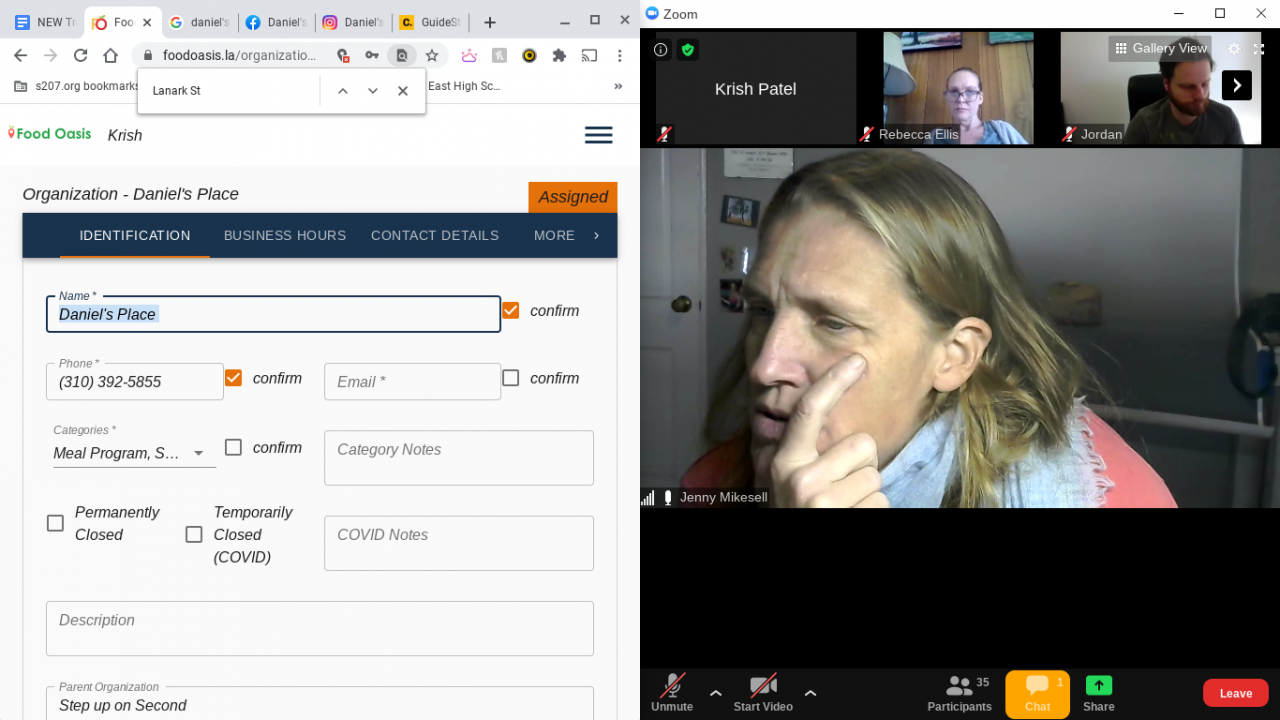This screenshot has width=1280, height=720.
Task: Jump to next find-in-page match
Action: (373, 91)
